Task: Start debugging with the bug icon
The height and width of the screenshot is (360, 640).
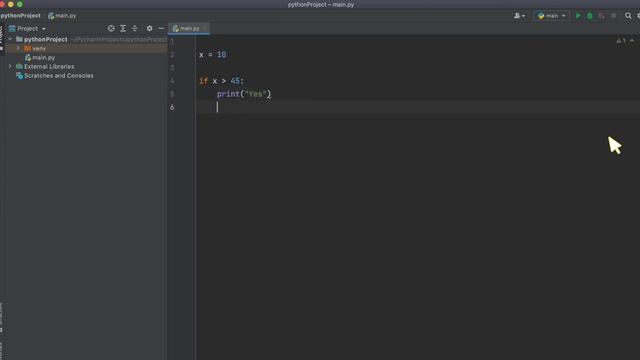Action: click(590, 16)
